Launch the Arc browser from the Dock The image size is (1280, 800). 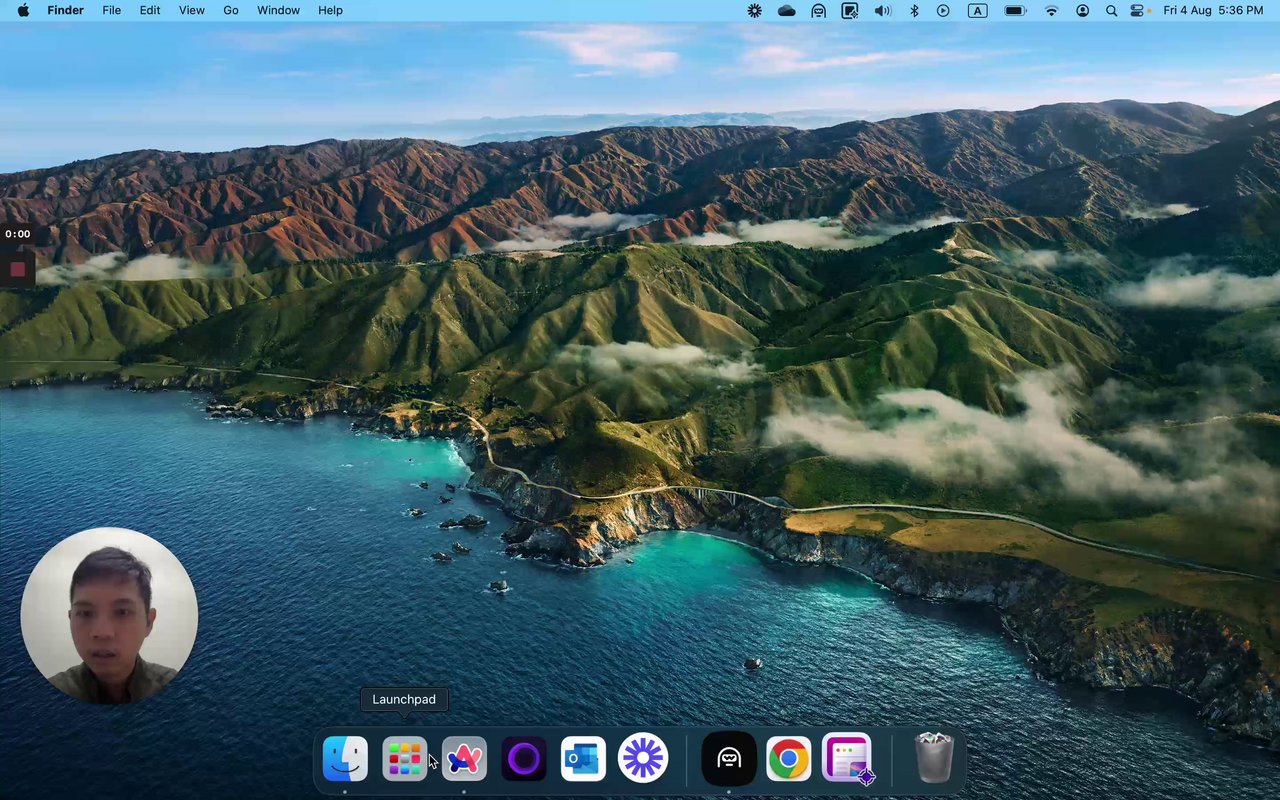[x=464, y=759]
